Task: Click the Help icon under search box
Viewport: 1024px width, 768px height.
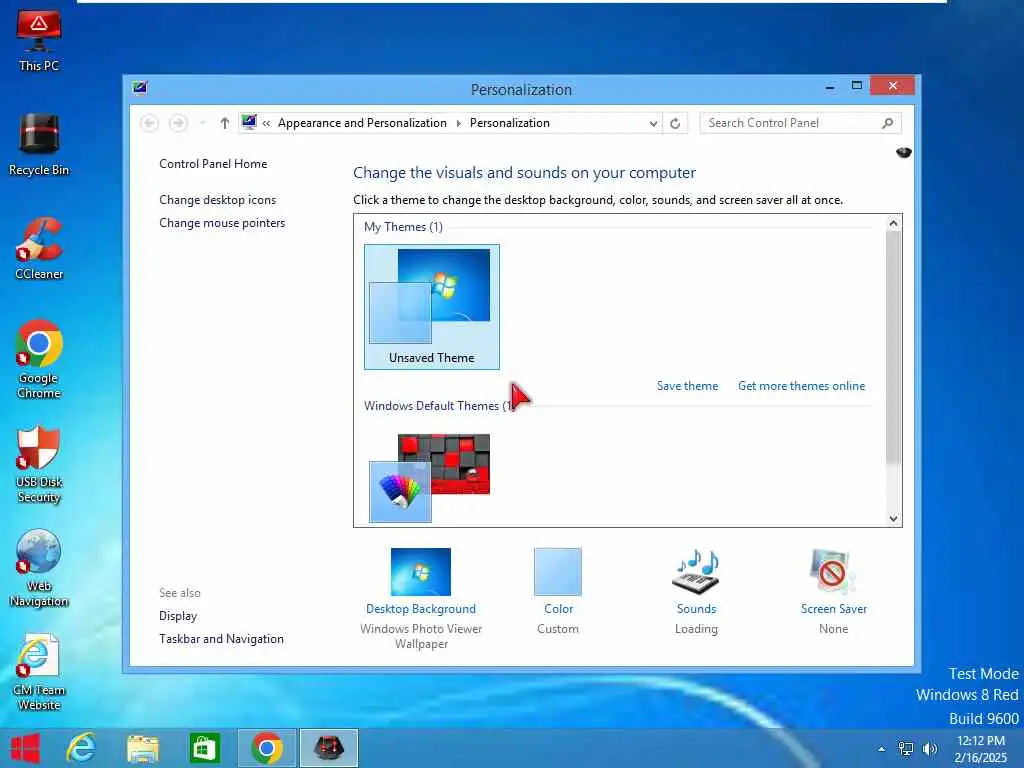Action: (904, 152)
